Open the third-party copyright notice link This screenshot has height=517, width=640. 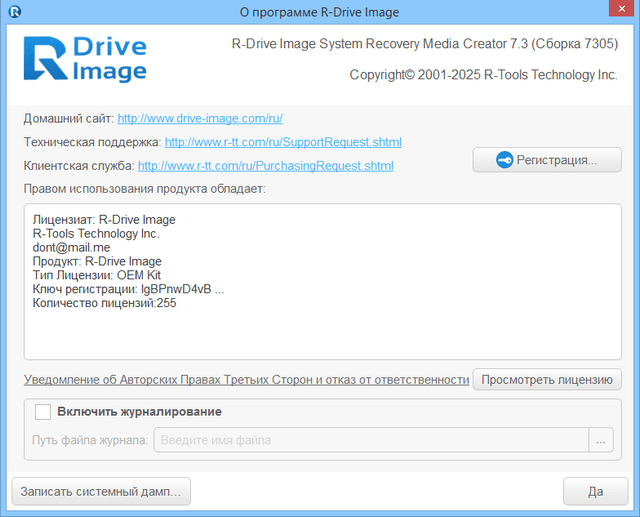pyautogui.click(x=246, y=380)
